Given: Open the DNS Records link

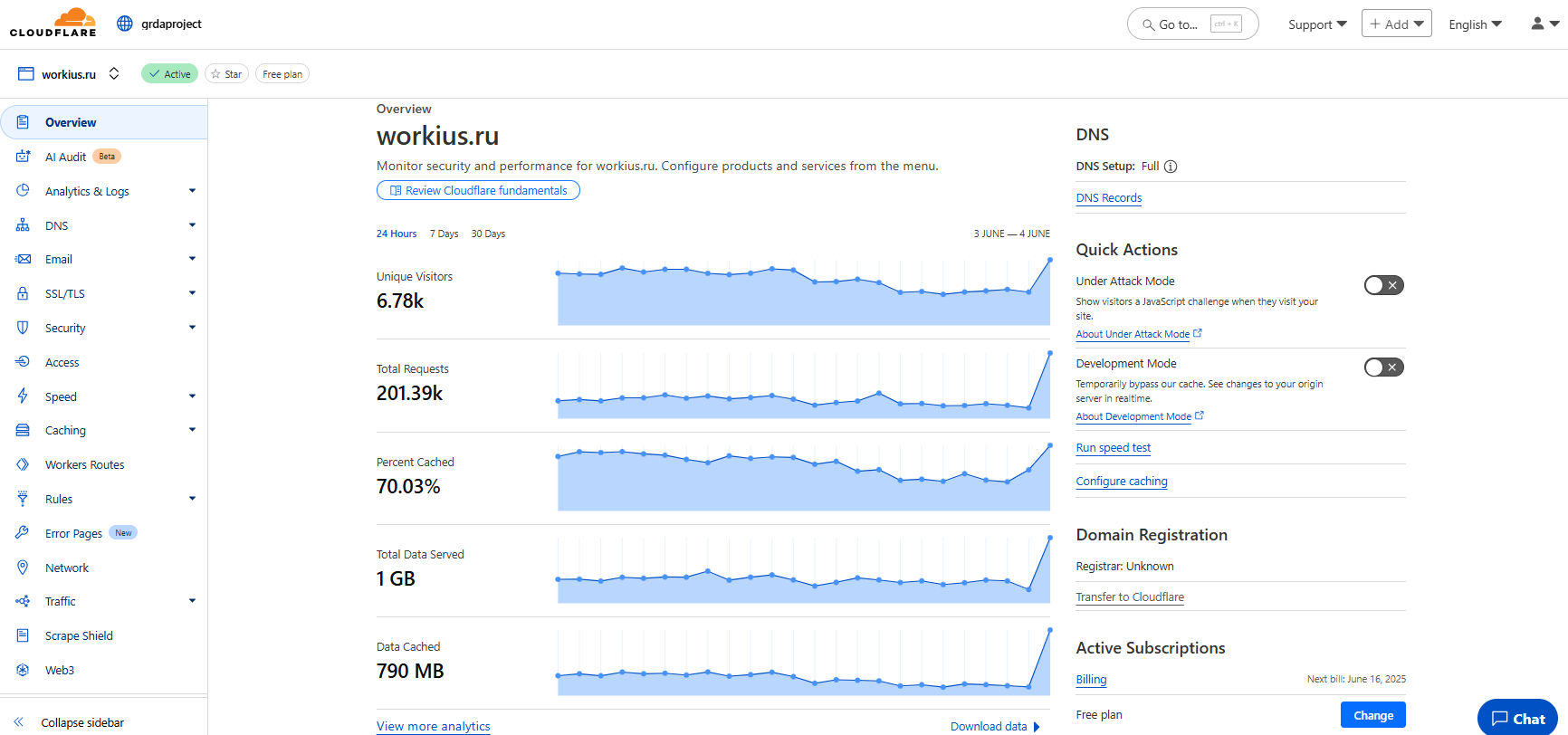Looking at the screenshot, I should click(x=1109, y=198).
